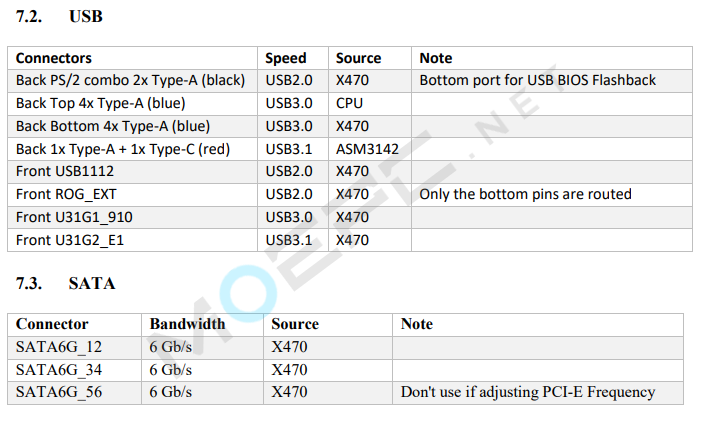Screen dimensions: 706x434
Task: Click the PCI-E Frequency warning note
Action: [x=528, y=392]
